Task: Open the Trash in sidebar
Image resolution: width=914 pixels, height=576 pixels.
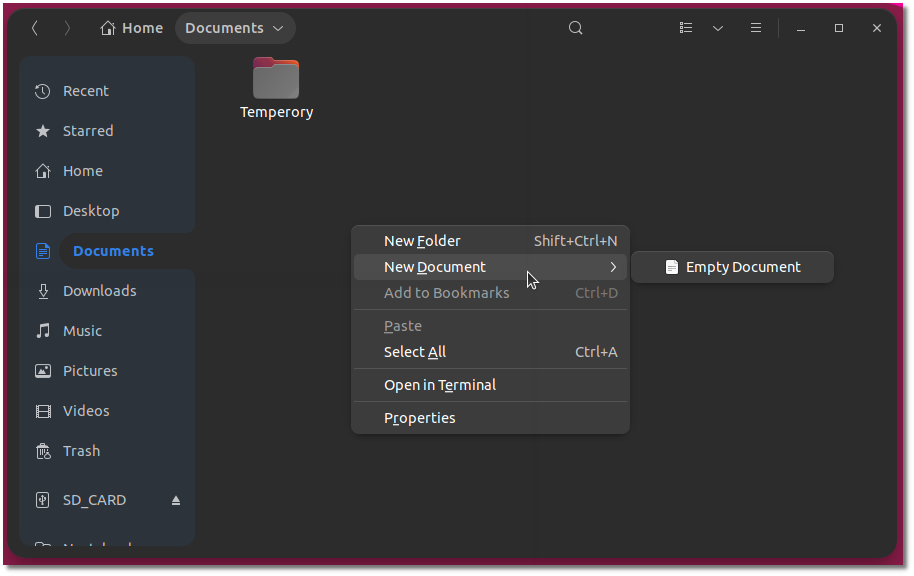Action: (80, 450)
